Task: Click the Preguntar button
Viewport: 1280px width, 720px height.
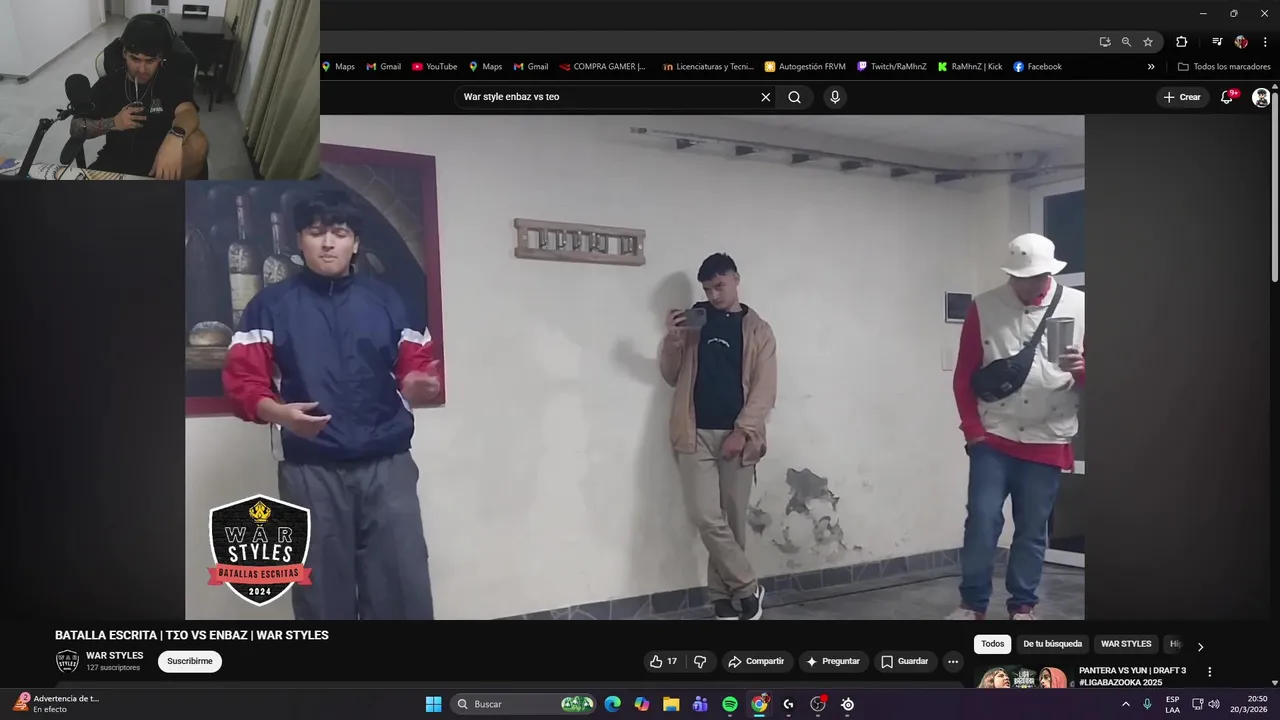Action: 833,661
